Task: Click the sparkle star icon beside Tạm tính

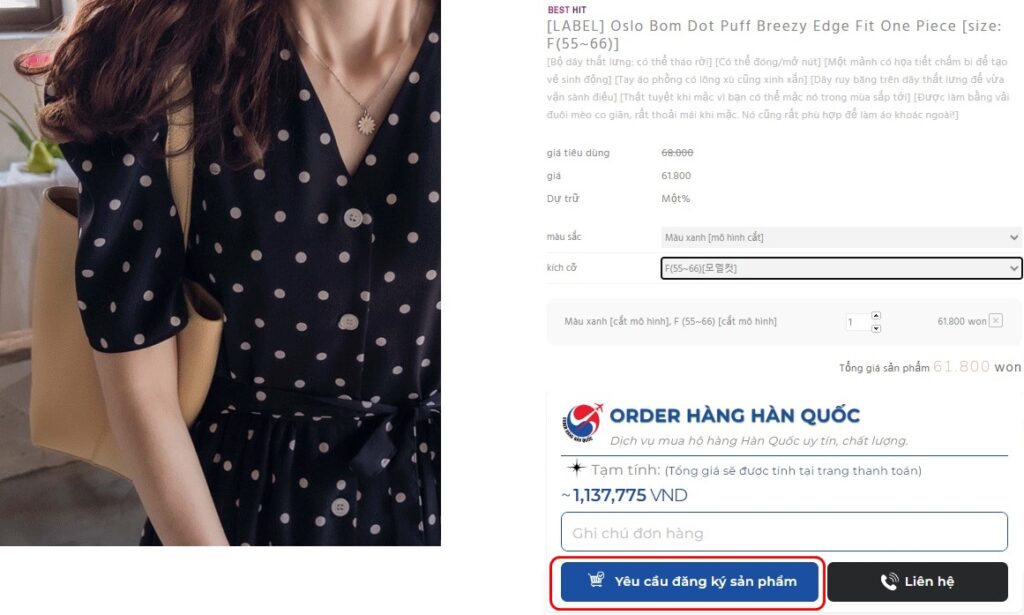Action: pos(576,467)
